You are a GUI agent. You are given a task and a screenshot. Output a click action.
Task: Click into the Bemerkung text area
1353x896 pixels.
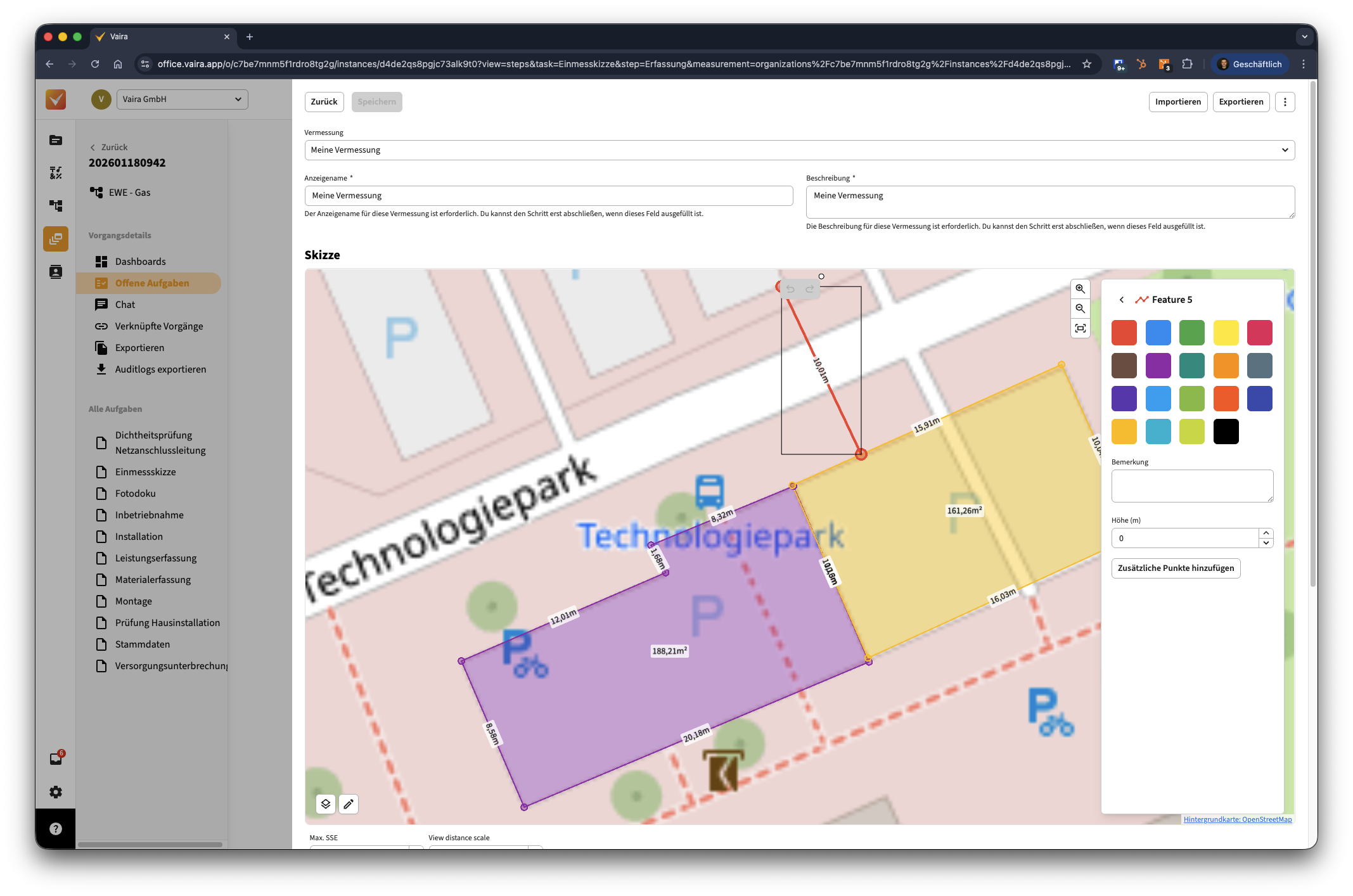pyautogui.click(x=1191, y=485)
